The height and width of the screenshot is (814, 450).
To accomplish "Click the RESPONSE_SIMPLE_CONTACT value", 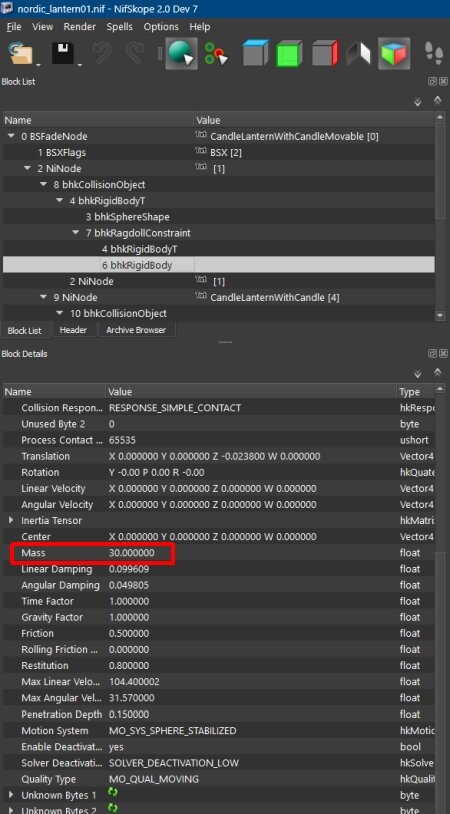I will (175, 408).
